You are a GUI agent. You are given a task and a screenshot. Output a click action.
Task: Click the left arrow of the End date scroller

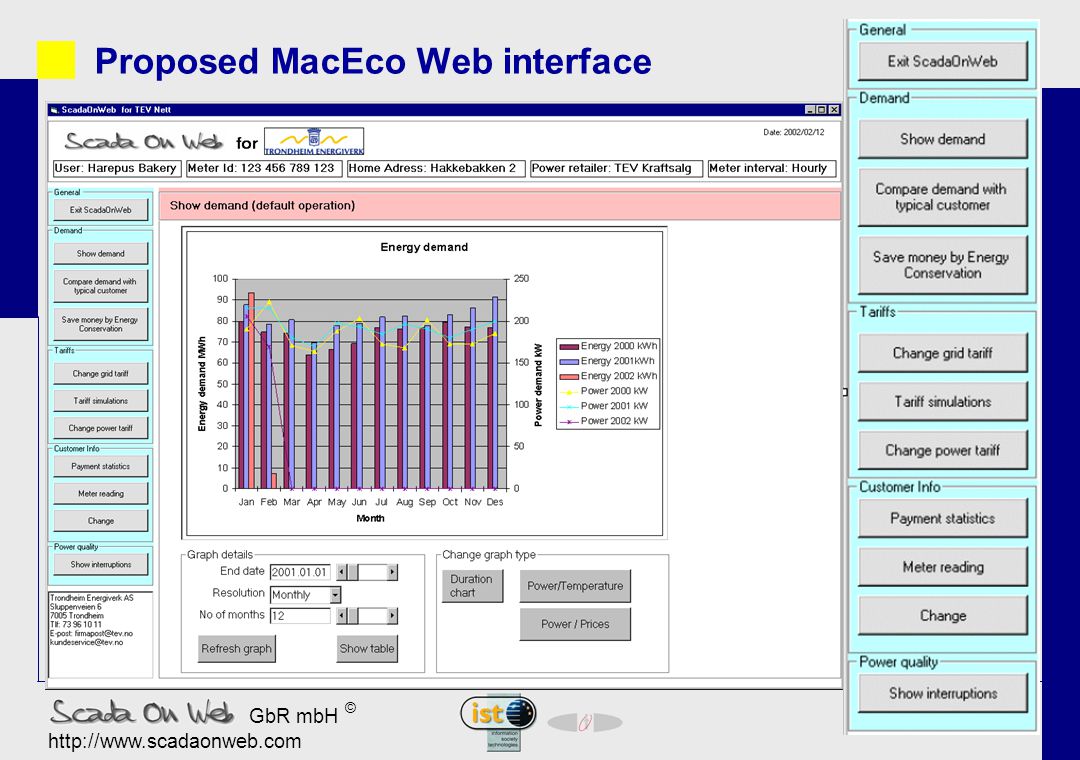[x=342, y=572]
